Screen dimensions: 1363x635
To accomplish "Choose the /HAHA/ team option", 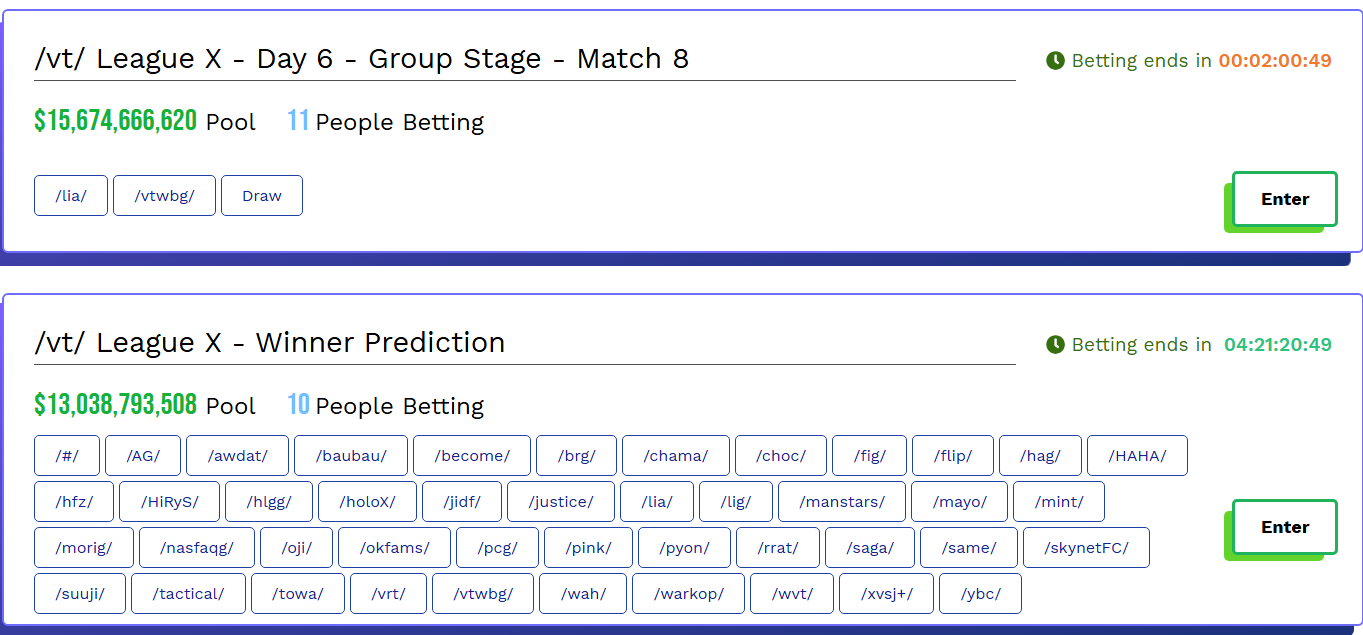I will [1137, 456].
